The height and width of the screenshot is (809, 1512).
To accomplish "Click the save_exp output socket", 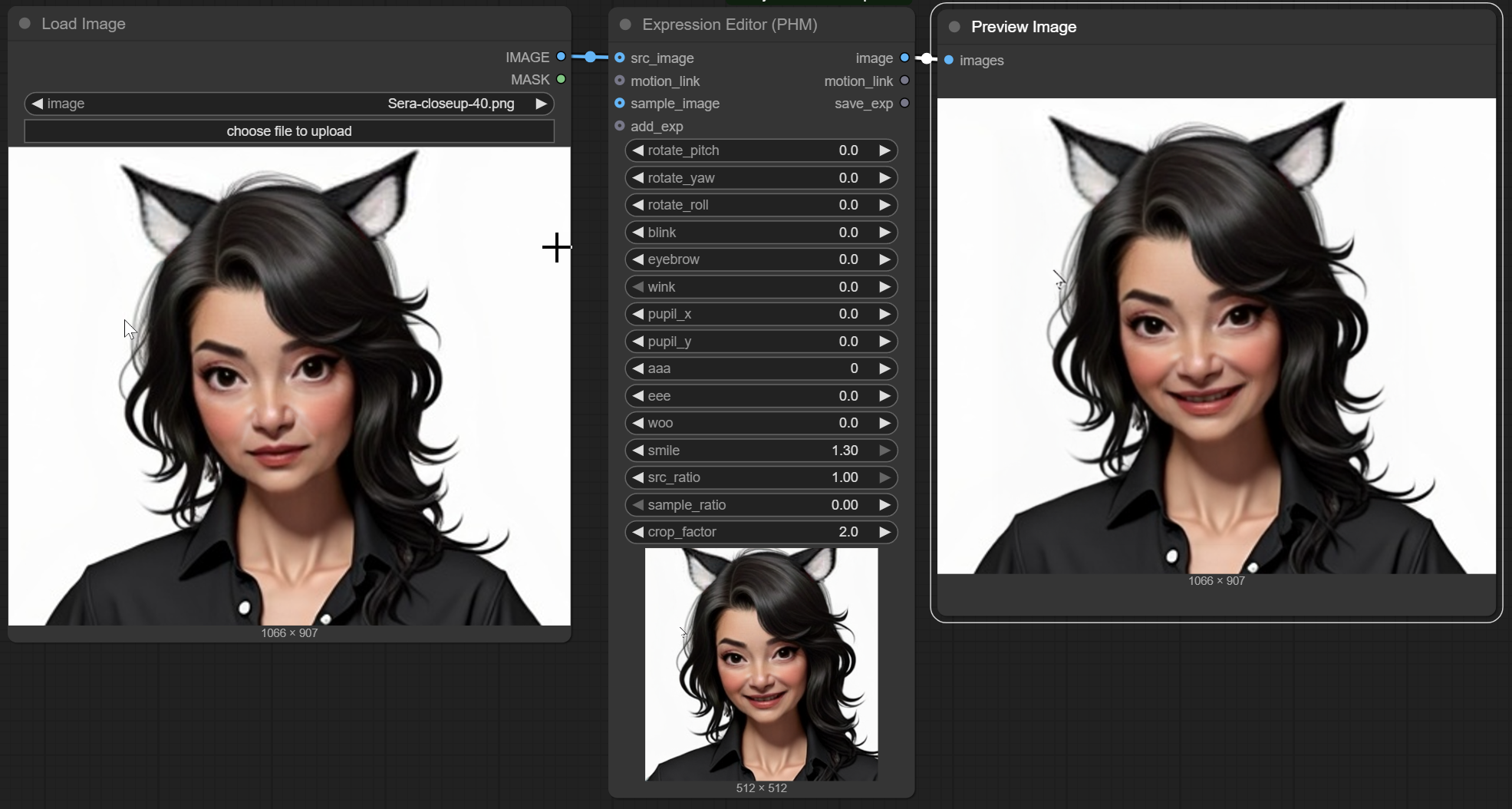I will click(905, 104).
